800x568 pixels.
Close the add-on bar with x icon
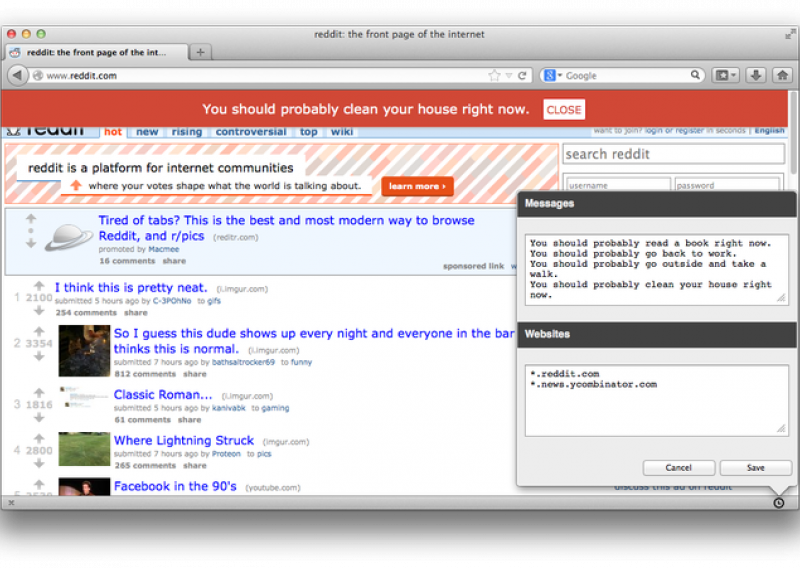[x=11, y=503]
